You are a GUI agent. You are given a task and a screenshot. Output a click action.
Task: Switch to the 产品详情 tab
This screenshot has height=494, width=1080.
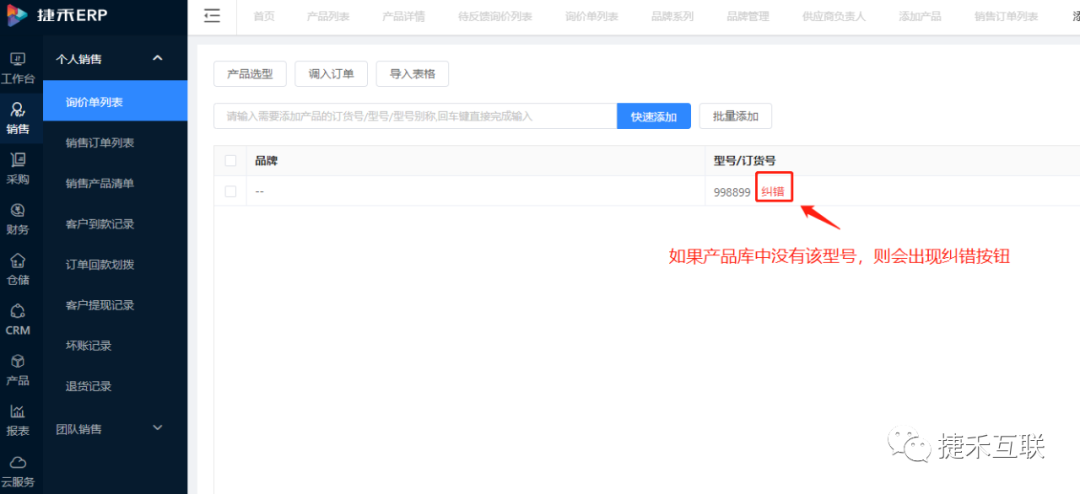pyautogui.click(x=404, y=17)
